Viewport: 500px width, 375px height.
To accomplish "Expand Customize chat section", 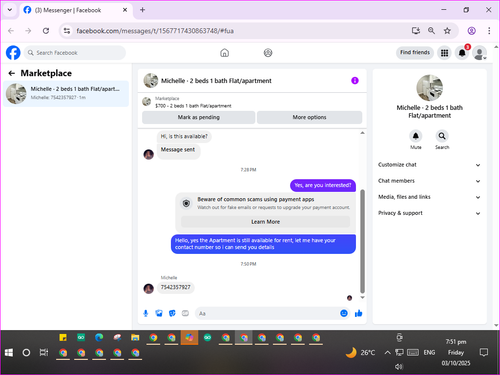I will (x=429, y=165).
